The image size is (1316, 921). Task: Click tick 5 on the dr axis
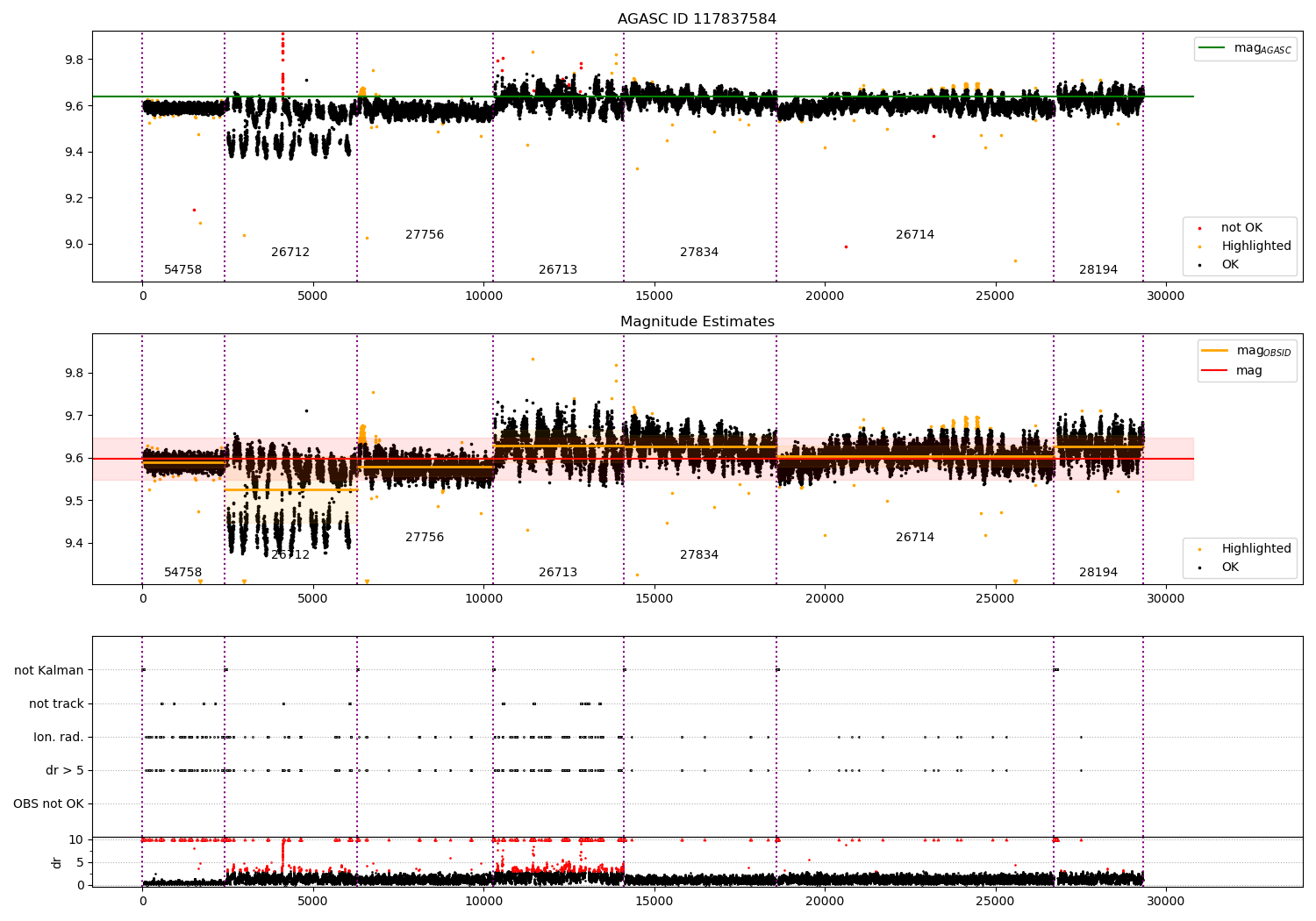coord(81,863)
